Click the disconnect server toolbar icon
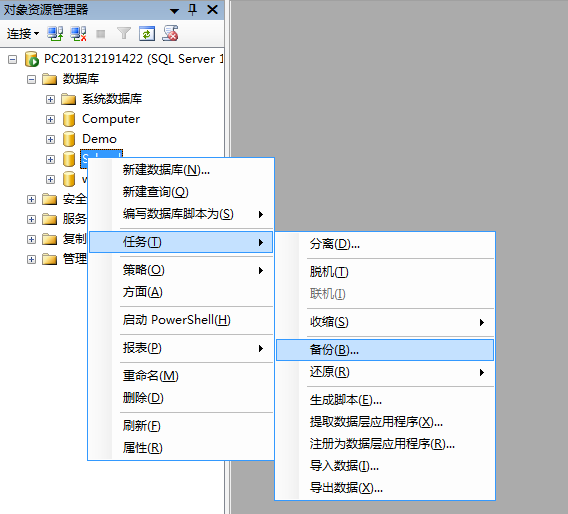 pos(78,34)
